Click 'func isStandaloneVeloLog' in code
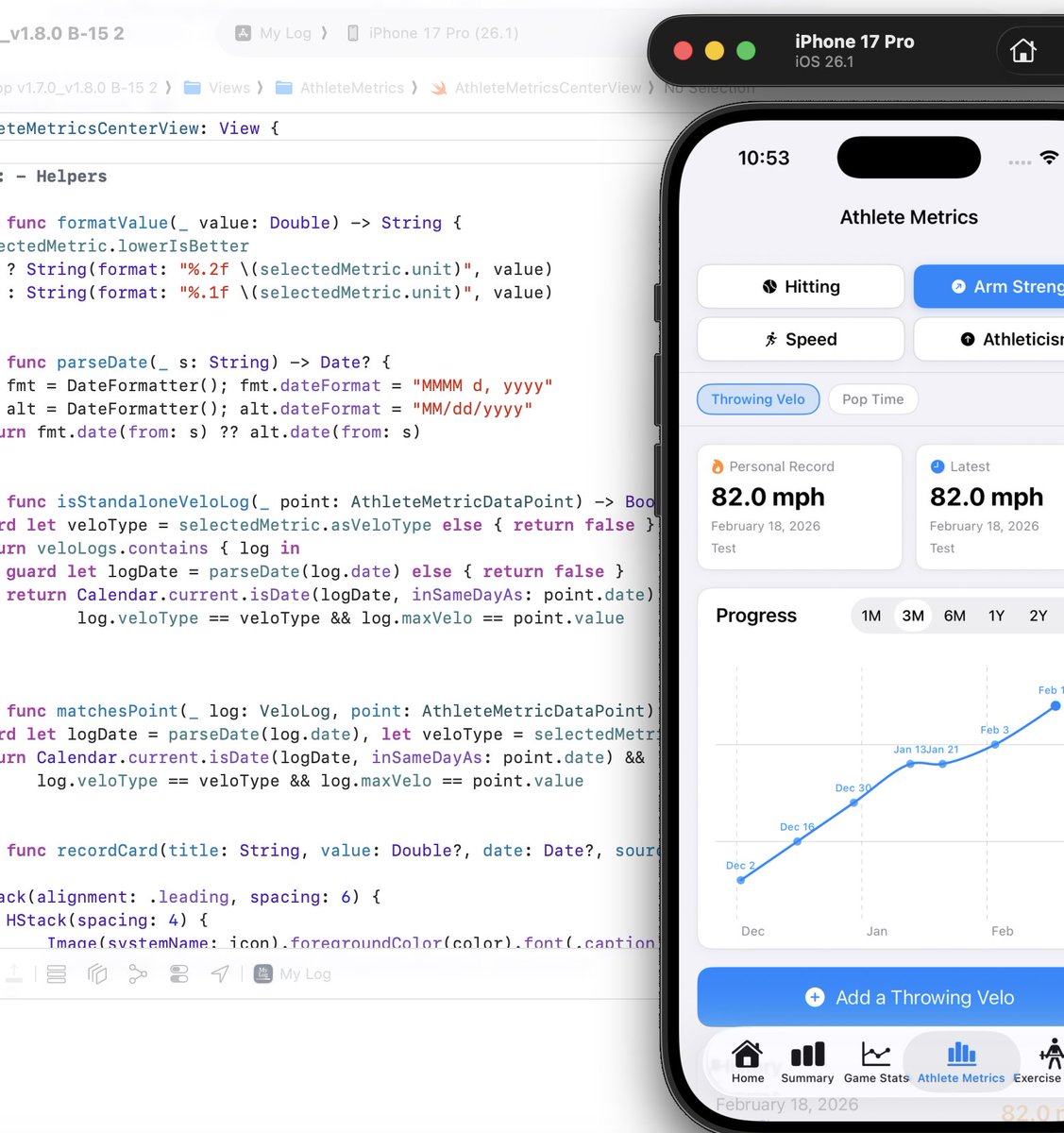The image size is (1064, 1133). [x=127, y=501]
